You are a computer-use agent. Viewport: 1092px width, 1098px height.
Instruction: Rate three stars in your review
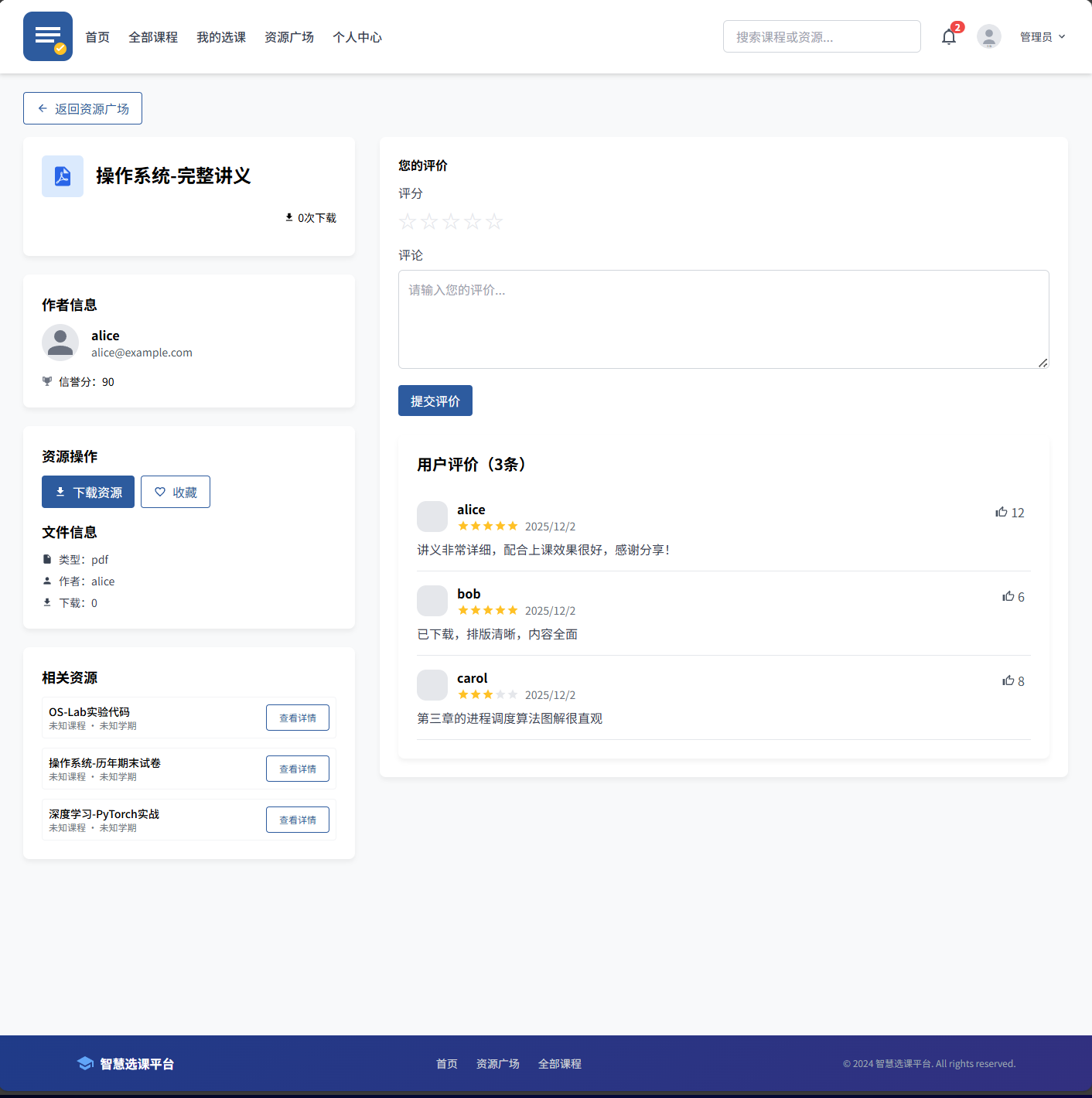tap(451, 222)
